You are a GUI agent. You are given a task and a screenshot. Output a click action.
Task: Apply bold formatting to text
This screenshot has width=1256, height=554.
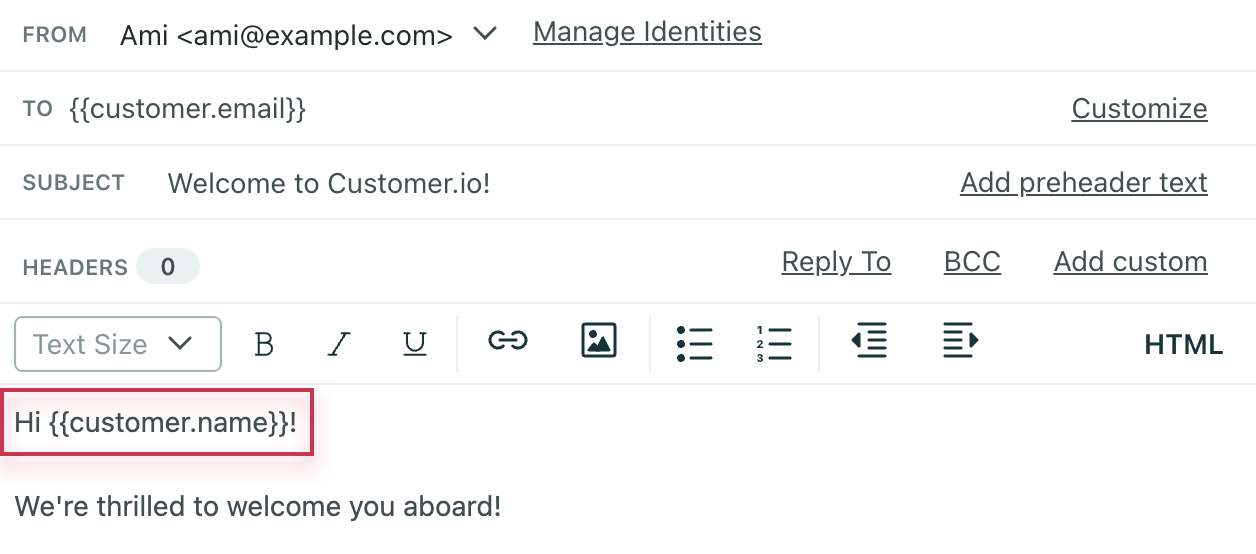[264, 344]
